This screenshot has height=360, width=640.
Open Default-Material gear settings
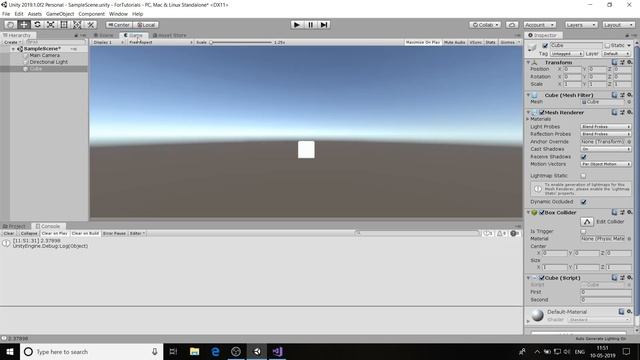click(x=629, y=311)
